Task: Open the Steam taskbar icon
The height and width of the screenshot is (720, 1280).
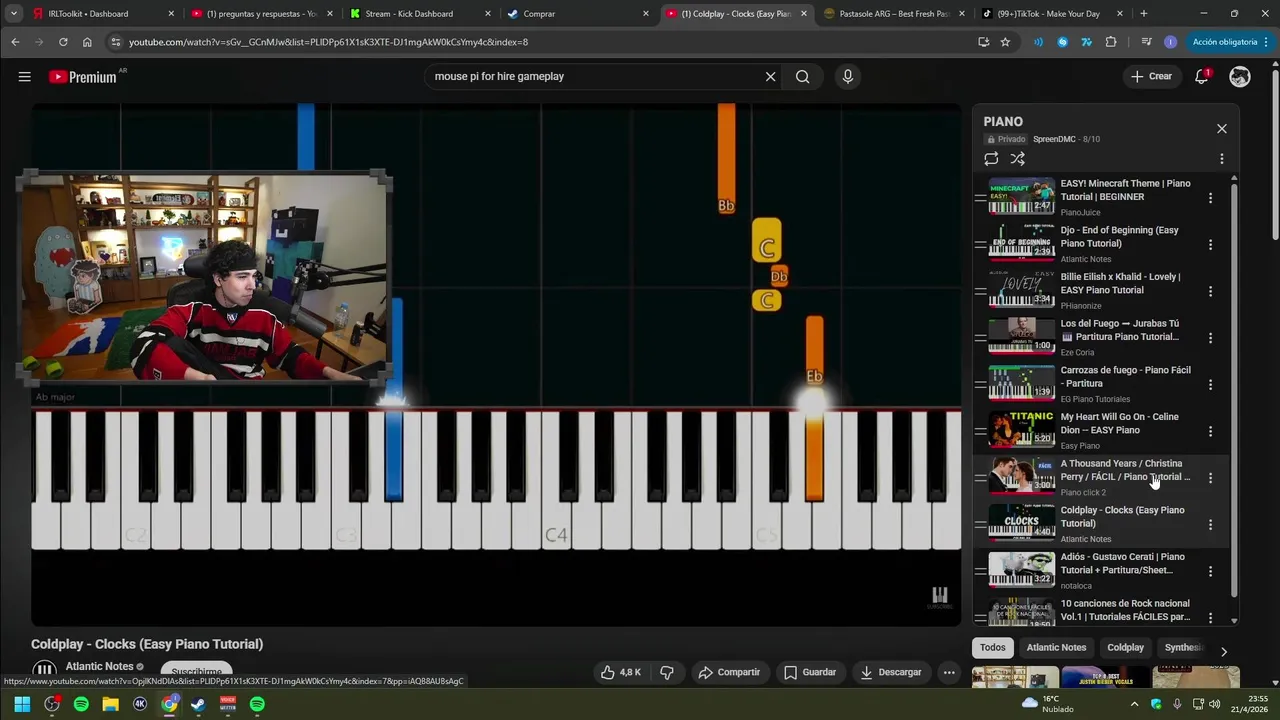Action: [x=198, y=704]
